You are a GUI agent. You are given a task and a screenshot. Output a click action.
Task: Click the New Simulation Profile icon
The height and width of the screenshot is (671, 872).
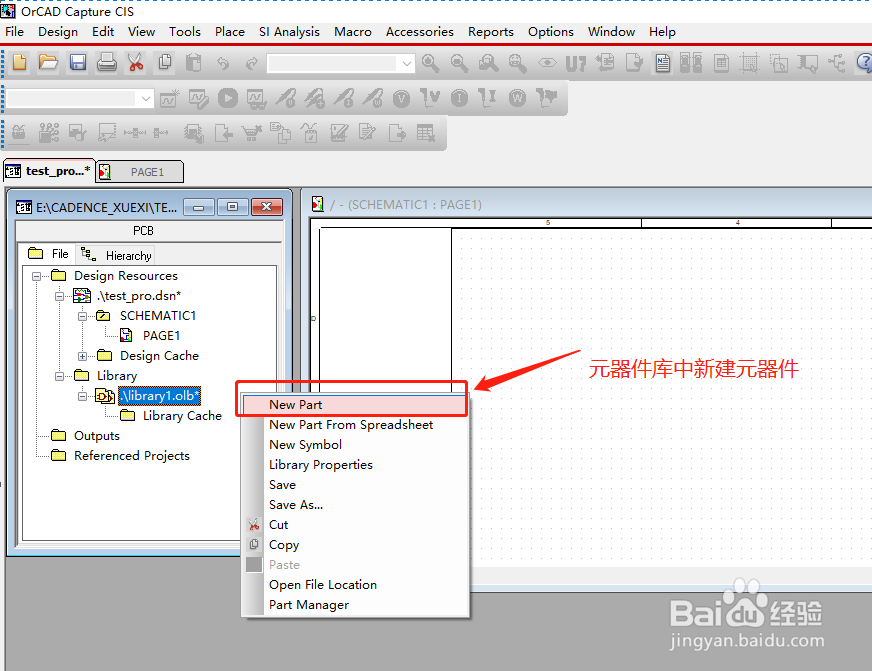coord(170,98)
